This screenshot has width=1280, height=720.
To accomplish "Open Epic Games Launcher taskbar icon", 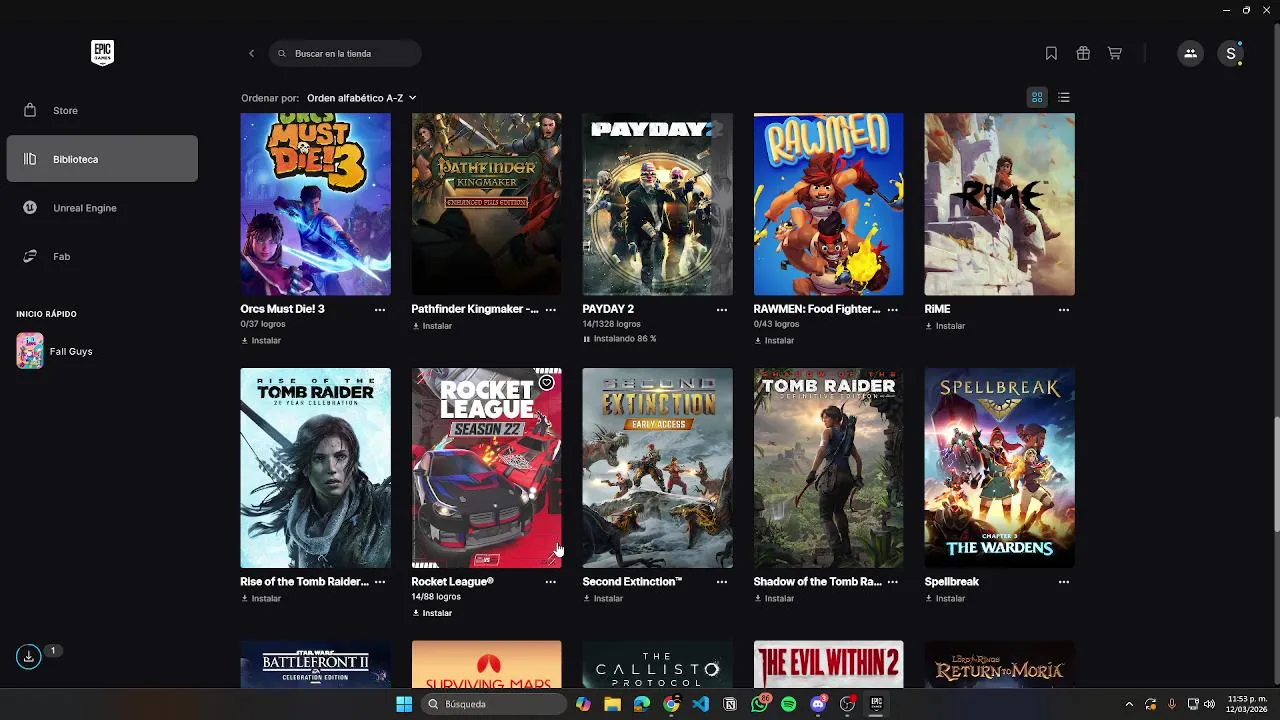I will pyautogui.click(x=876, y=704).
